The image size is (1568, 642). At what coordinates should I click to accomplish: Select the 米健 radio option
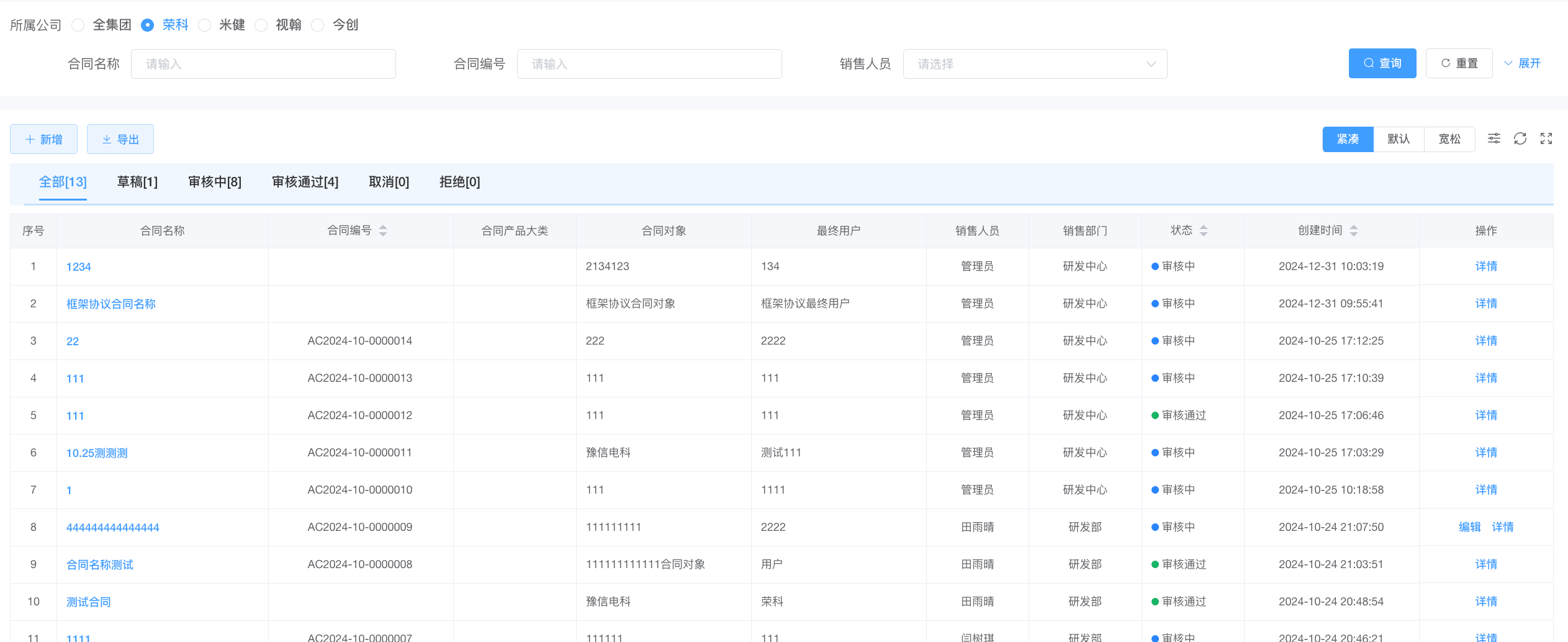pos(205,25)
